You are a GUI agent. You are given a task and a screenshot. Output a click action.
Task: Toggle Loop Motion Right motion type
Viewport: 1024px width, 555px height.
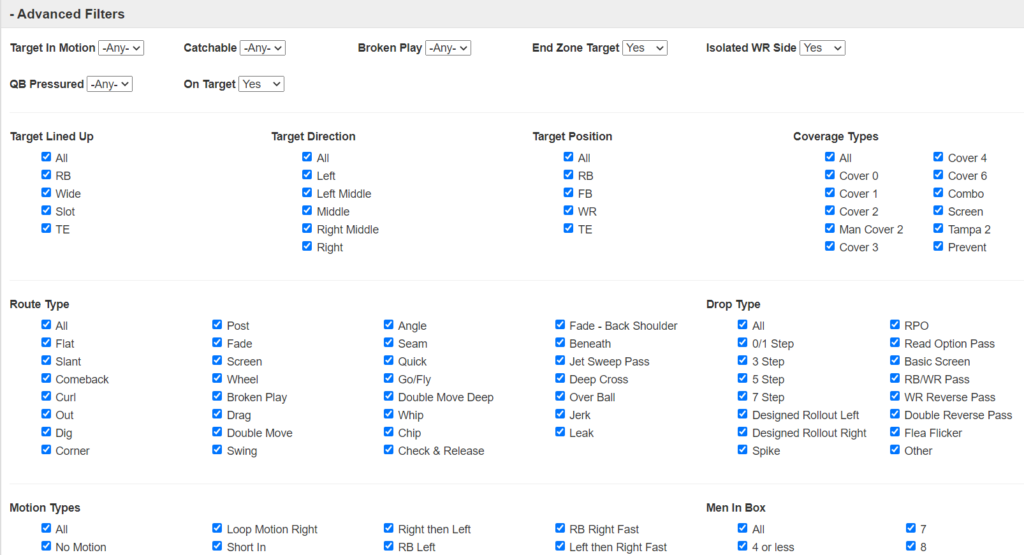point(218,529)
